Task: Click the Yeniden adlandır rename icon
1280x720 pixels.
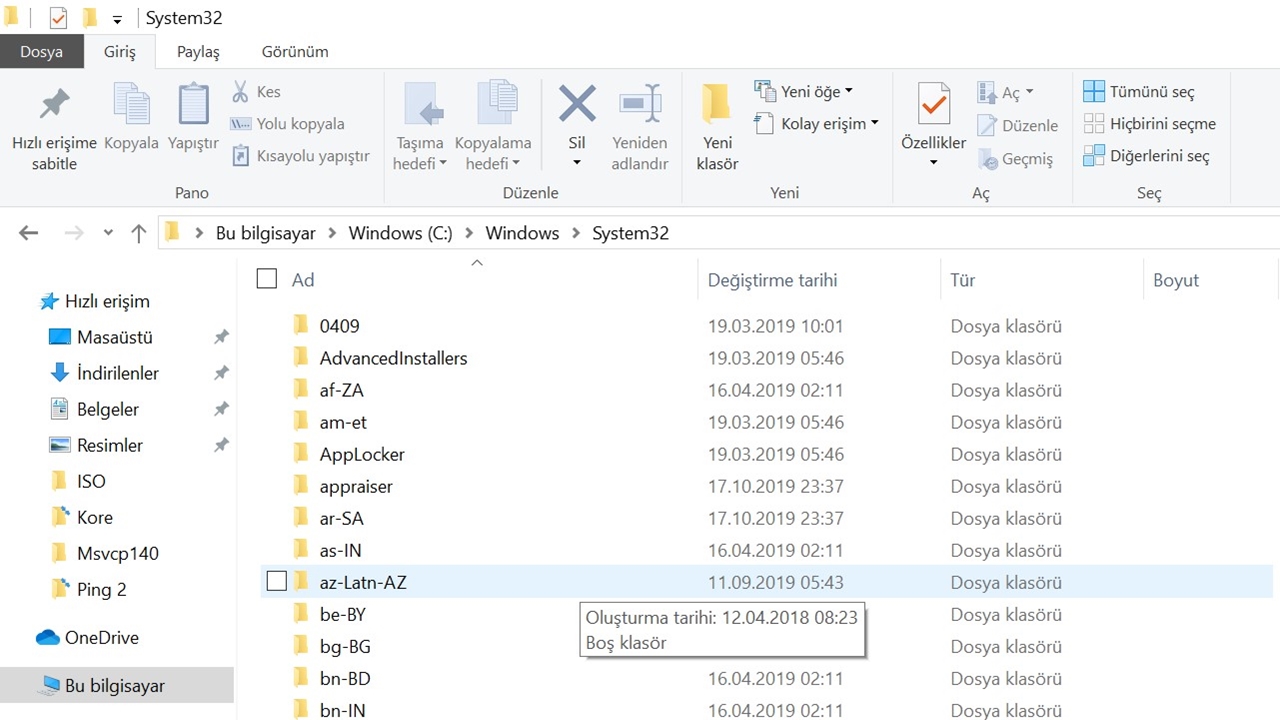Action: 639,105
